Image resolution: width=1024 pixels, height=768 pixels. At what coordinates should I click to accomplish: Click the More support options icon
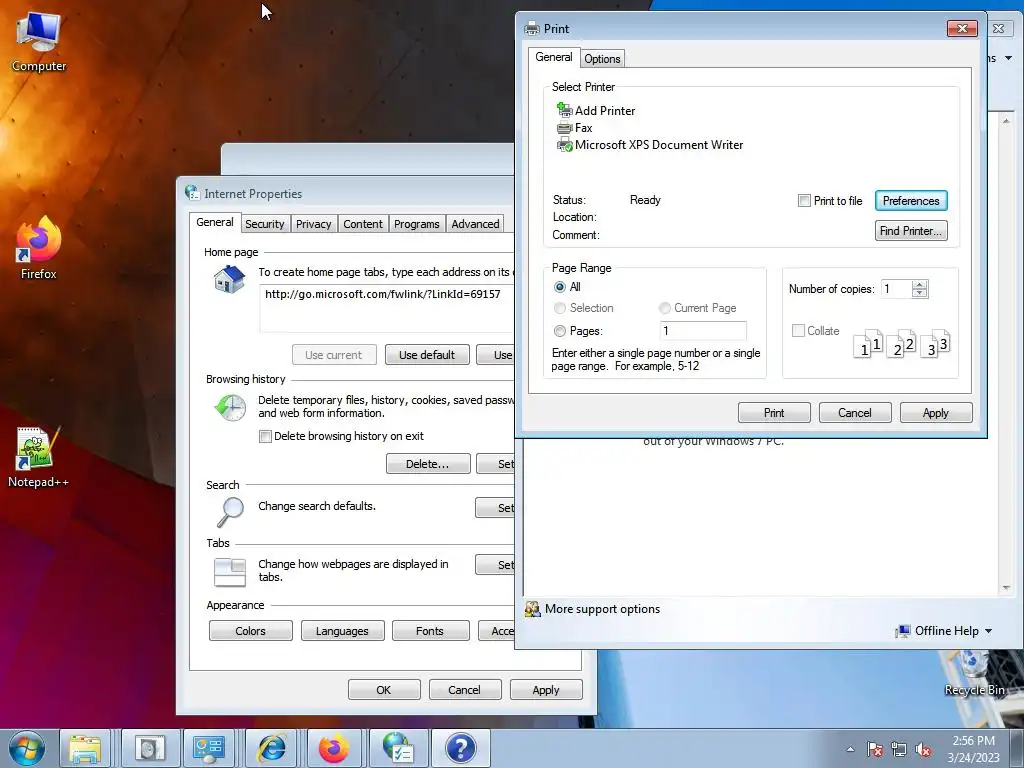click(x=533, y=609)
